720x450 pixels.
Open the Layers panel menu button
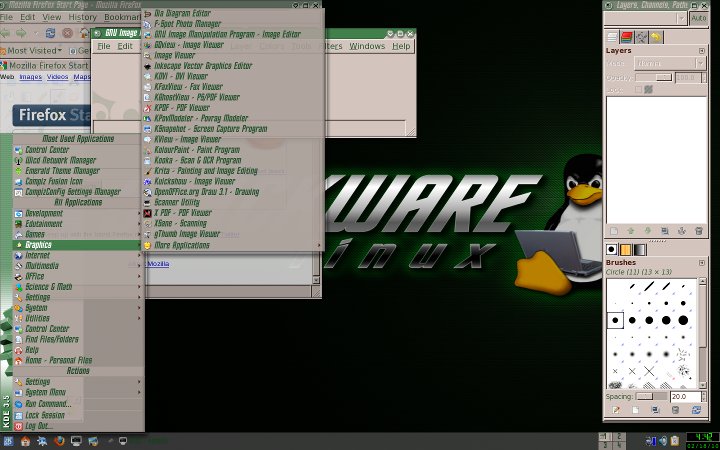(x=702, y=51)
